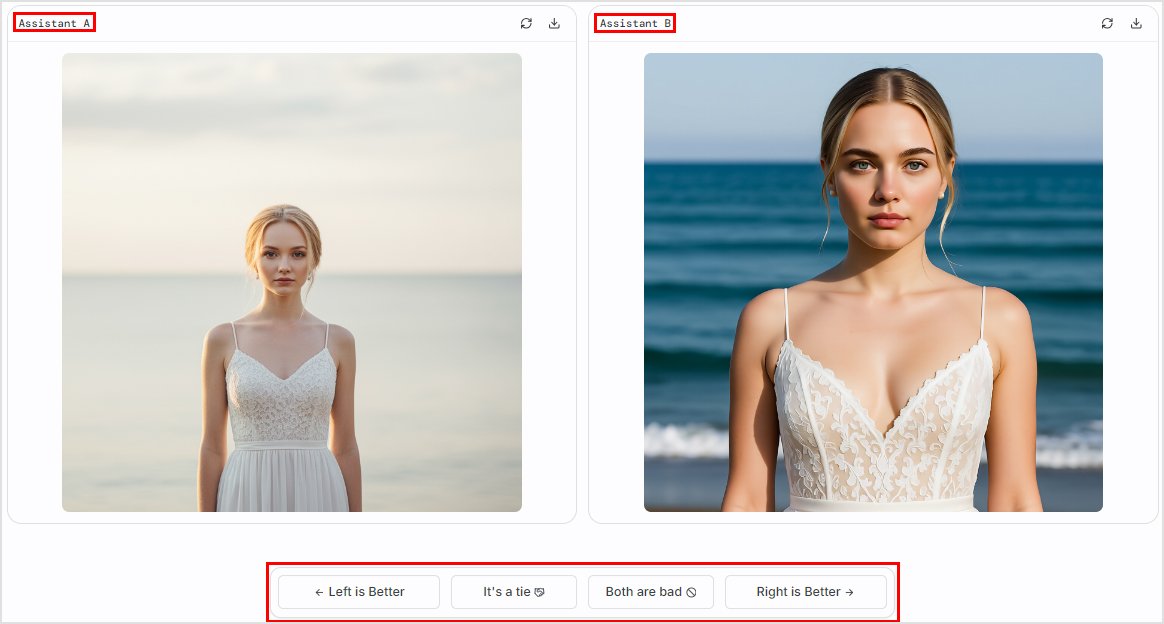Download the Assistant A image
The height and width of the screenshot is (624, 1164).
(x=554, y=23)
